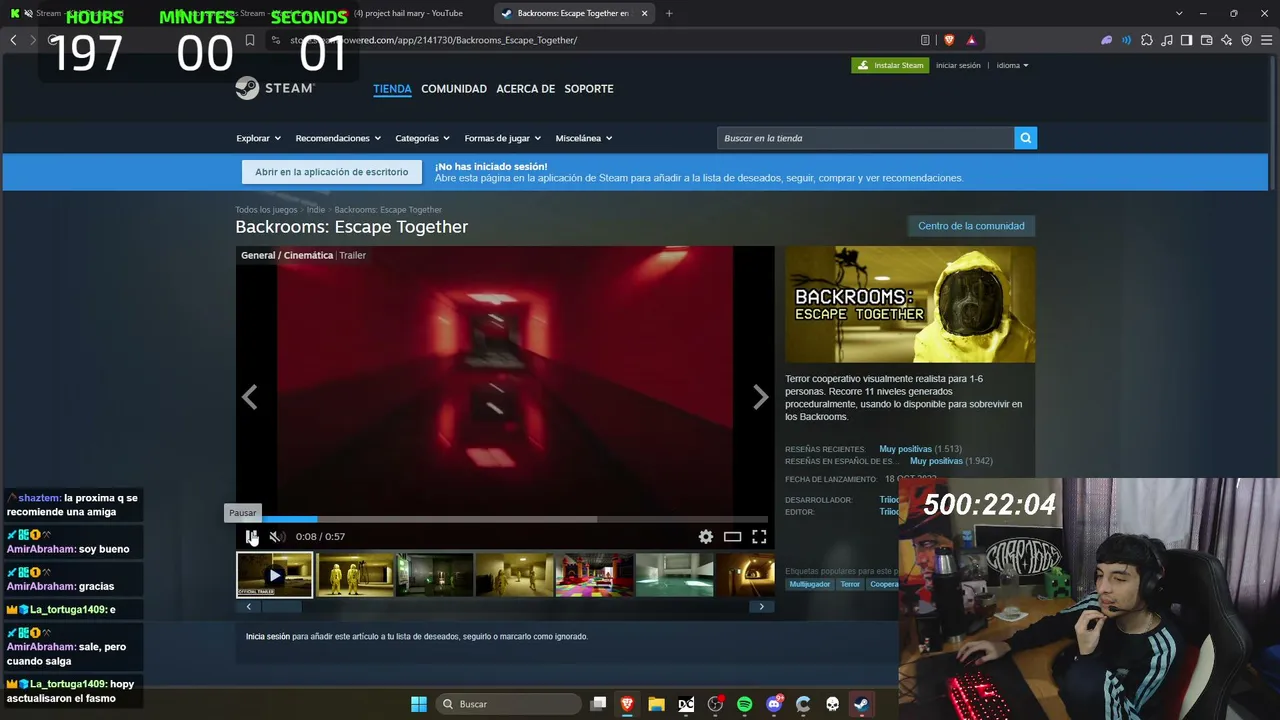The image size is (1280, 720).
Task: Open the colorful bouncy castle screenshot
Action: tap(595, 575)
